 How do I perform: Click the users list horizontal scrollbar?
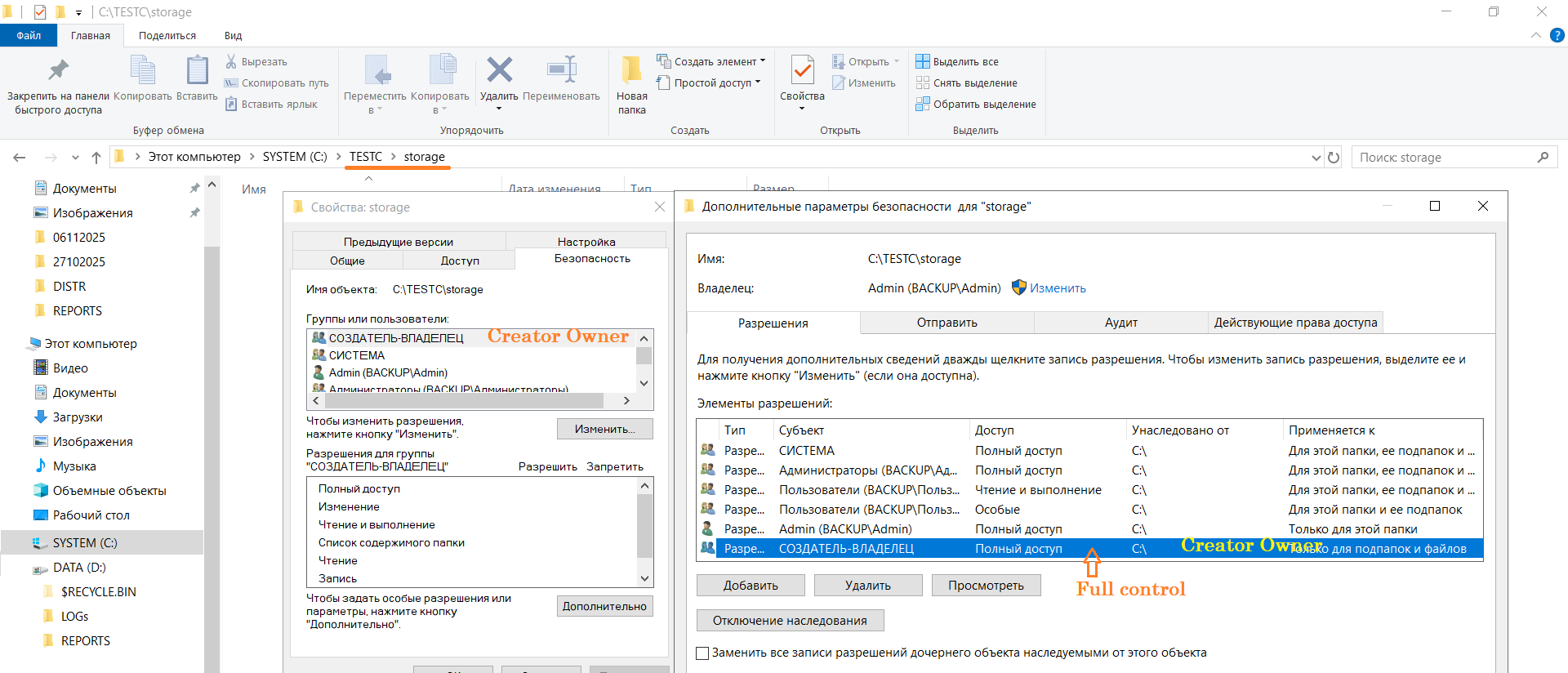pos(464,401)
